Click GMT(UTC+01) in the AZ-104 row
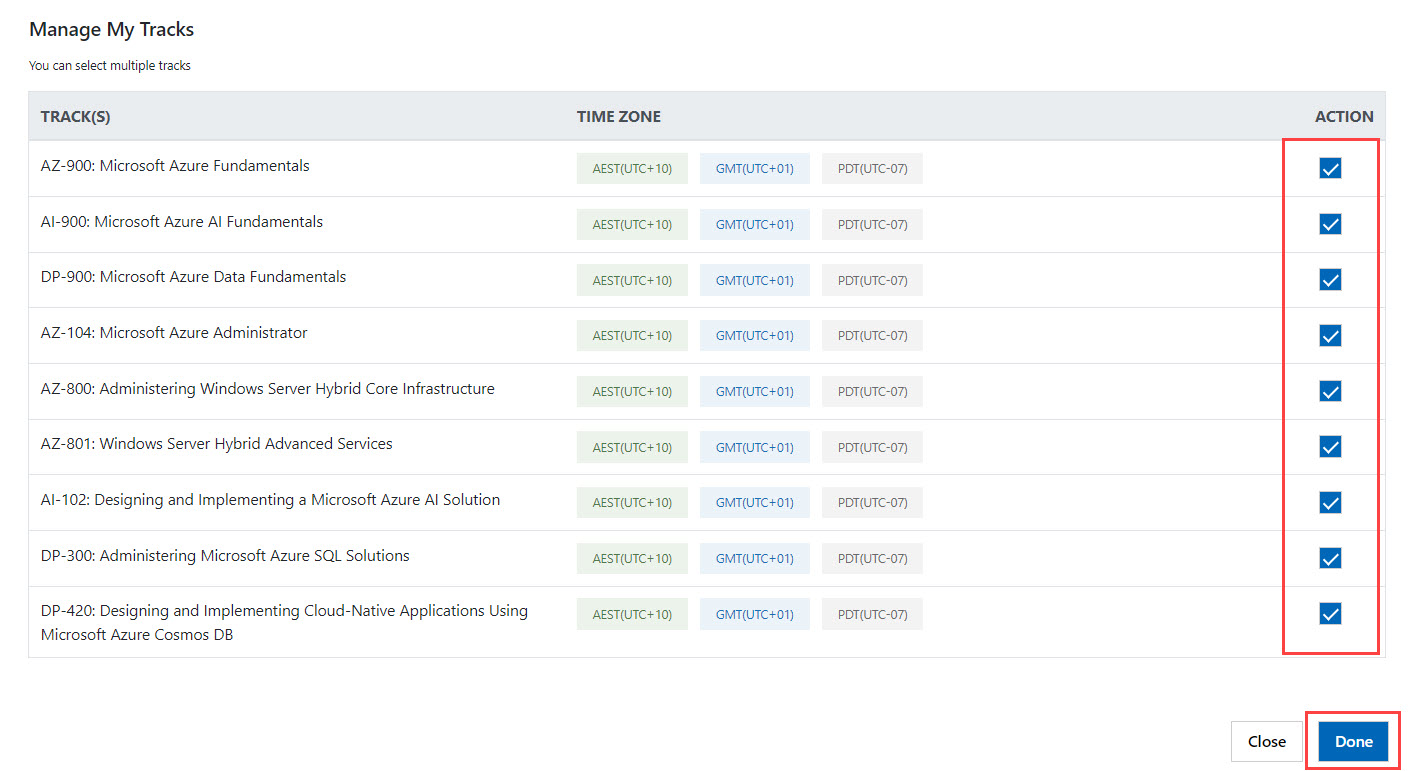Screen dimensions: 1414x771 click(x=755, y=335)
